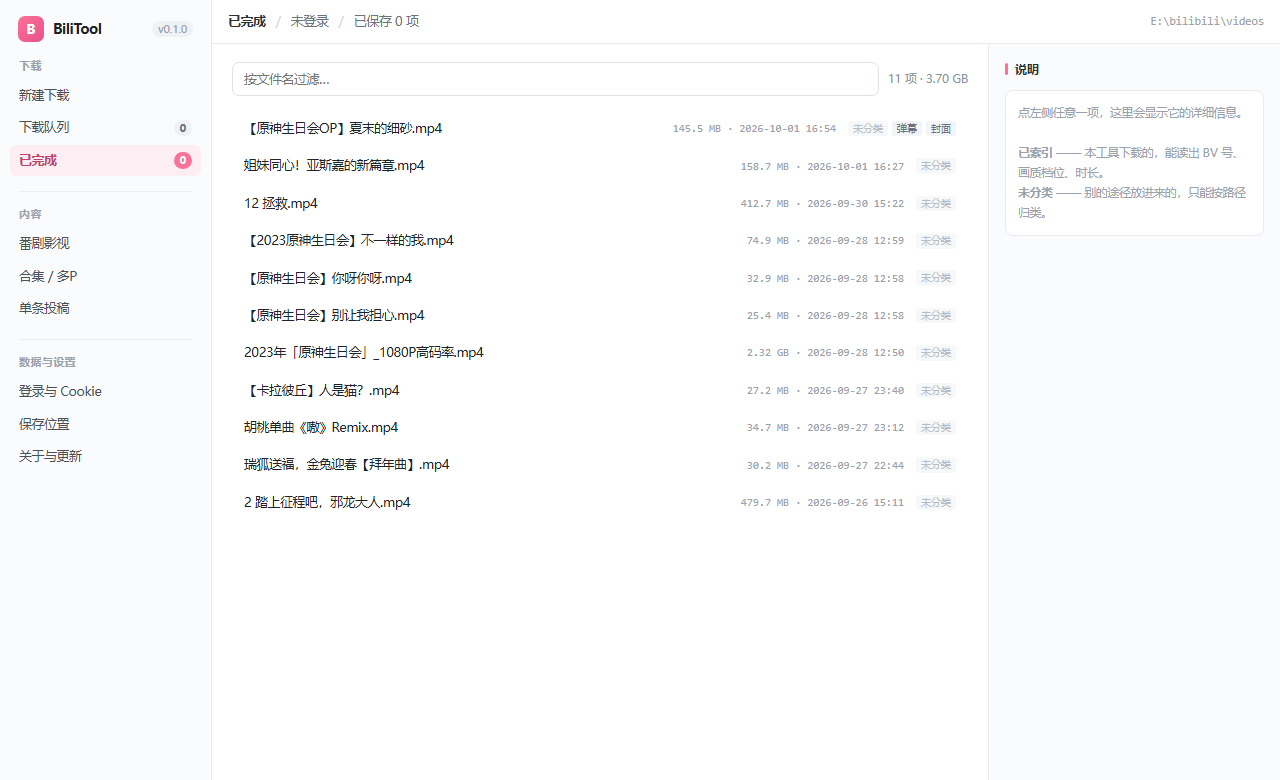Click the 已保存 0 项 breadcrumb

pyautogui.click(x=386, y=21)
